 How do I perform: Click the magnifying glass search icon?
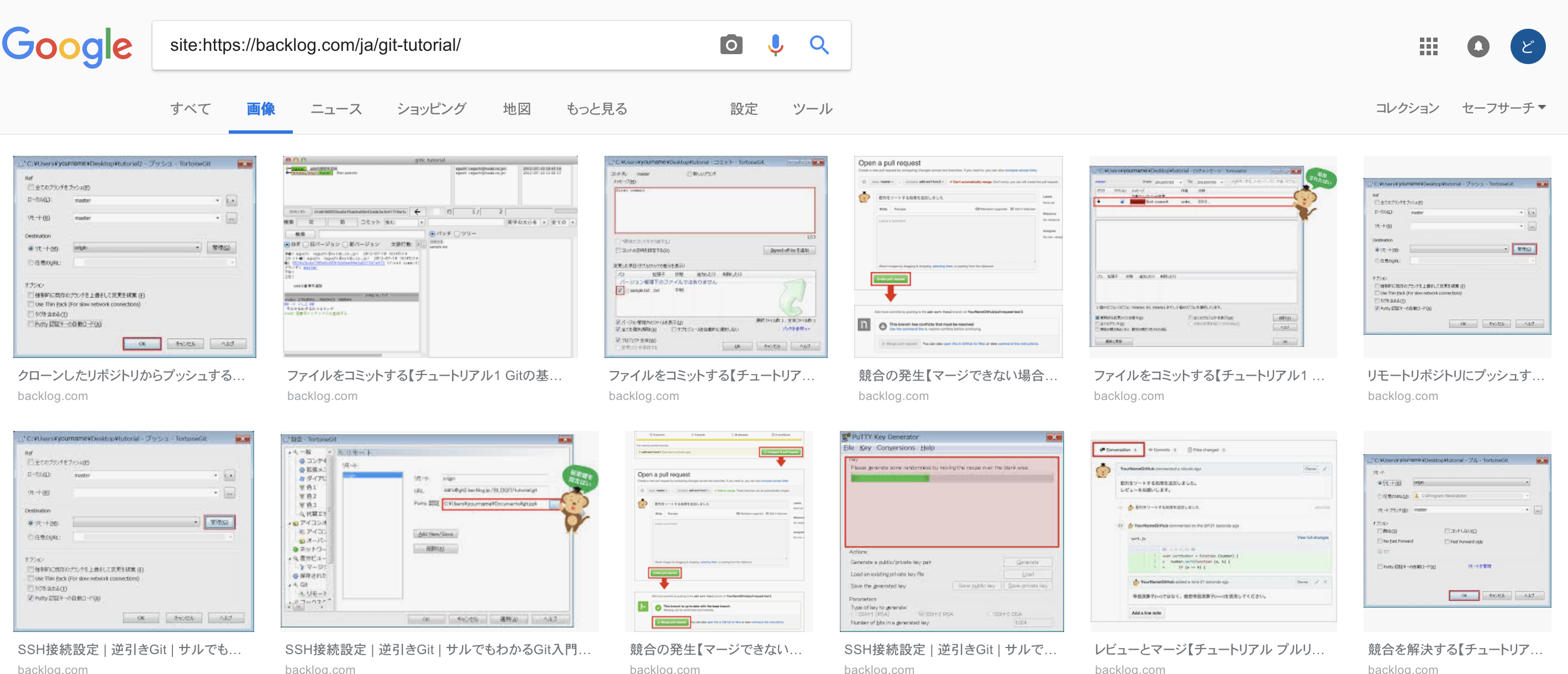pyautogui.click(x=819, y=44)
